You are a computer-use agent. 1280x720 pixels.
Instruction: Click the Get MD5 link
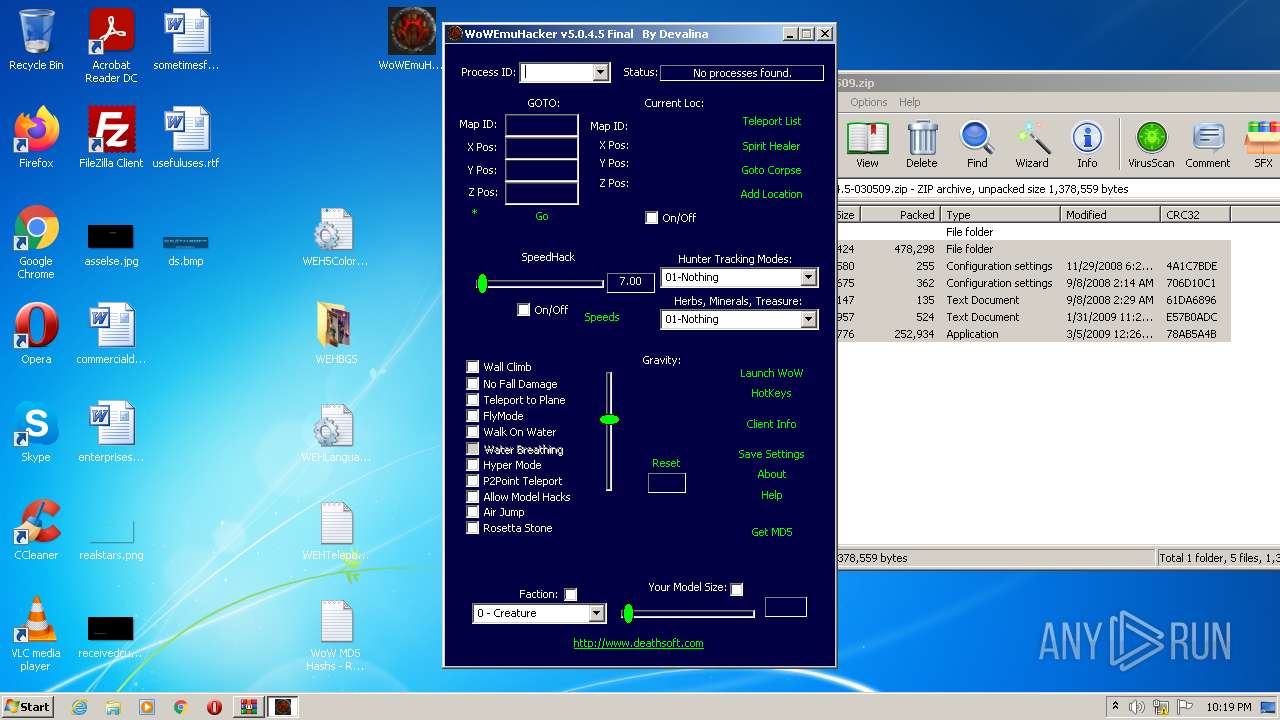point(771,532)
